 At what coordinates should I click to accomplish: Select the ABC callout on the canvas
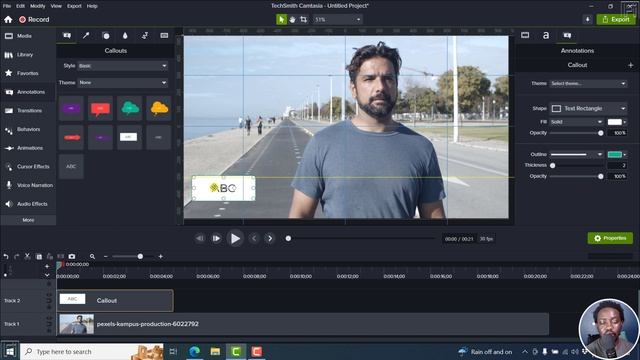pyautogui.click(x=223, y=188)
